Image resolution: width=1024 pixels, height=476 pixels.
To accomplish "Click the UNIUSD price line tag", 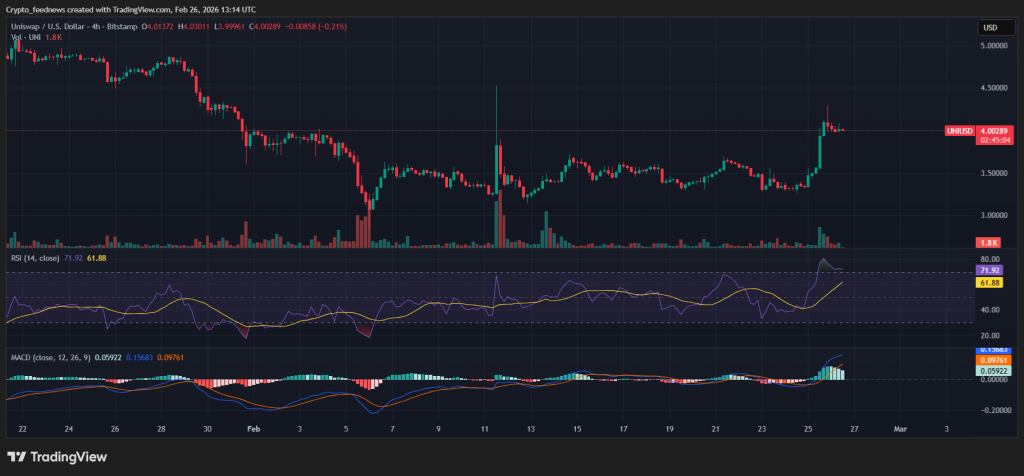I will [x=959, y=131].
